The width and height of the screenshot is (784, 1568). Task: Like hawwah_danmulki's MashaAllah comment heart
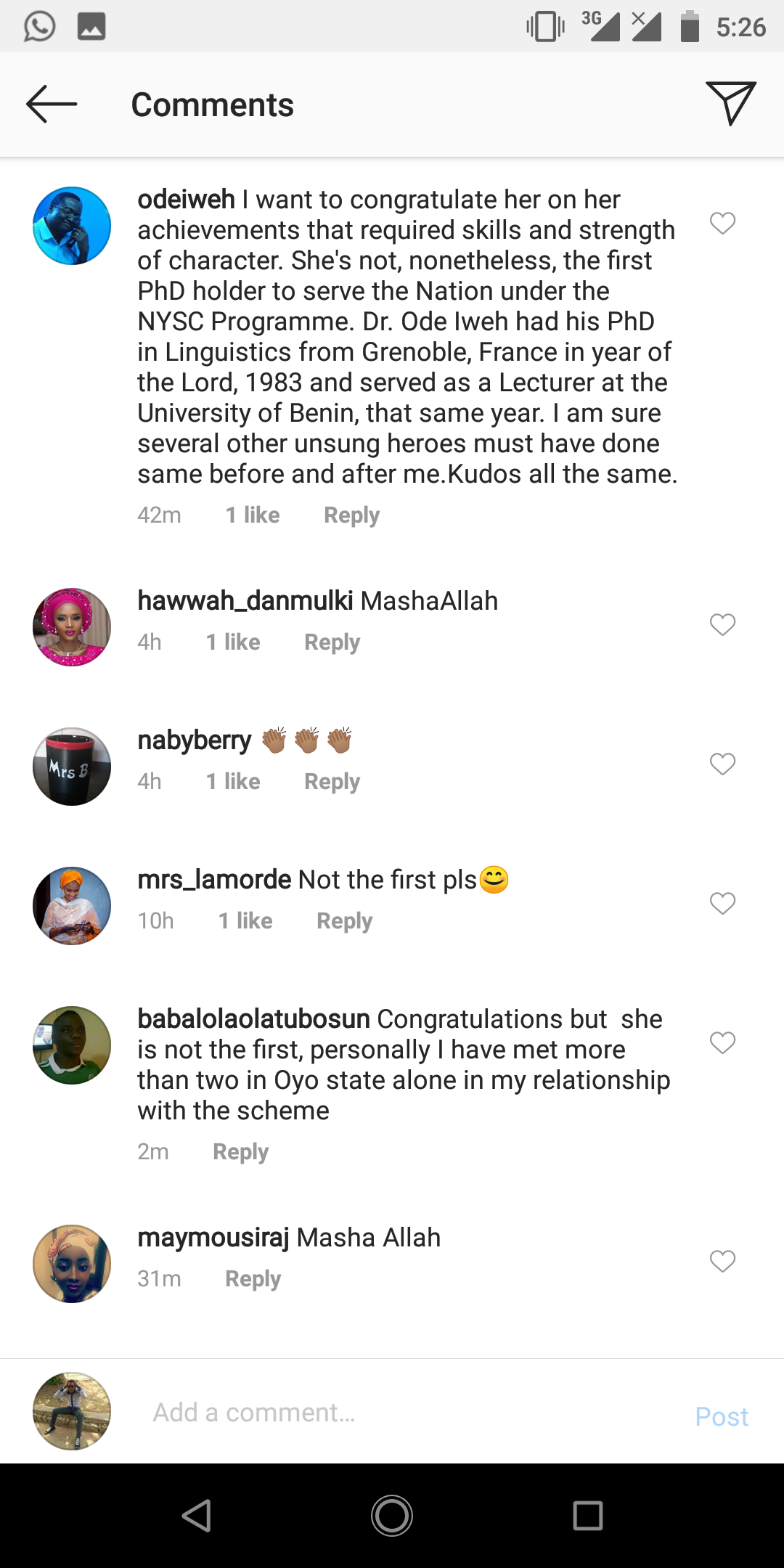722,624
